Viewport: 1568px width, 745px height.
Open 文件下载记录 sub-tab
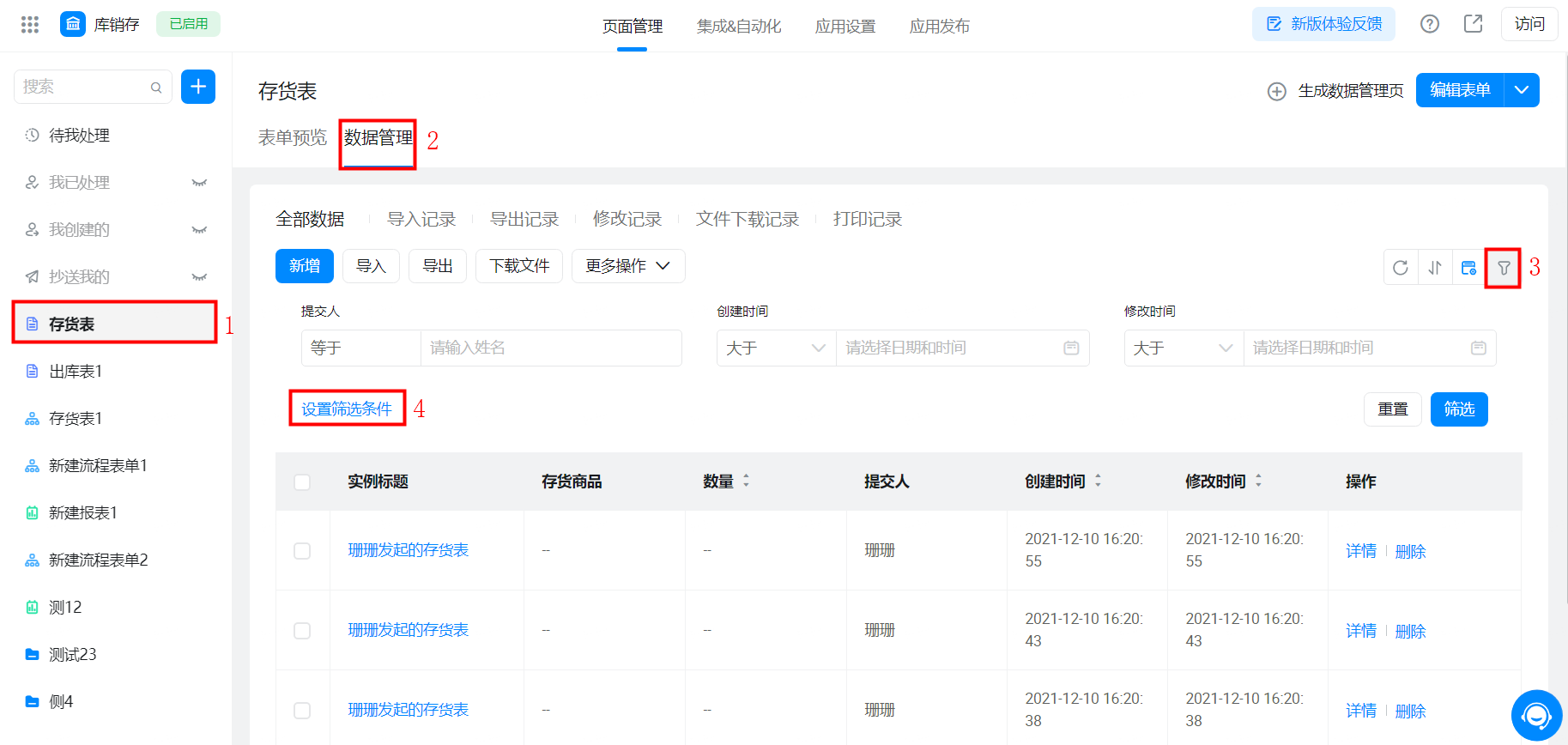[748, 220]
